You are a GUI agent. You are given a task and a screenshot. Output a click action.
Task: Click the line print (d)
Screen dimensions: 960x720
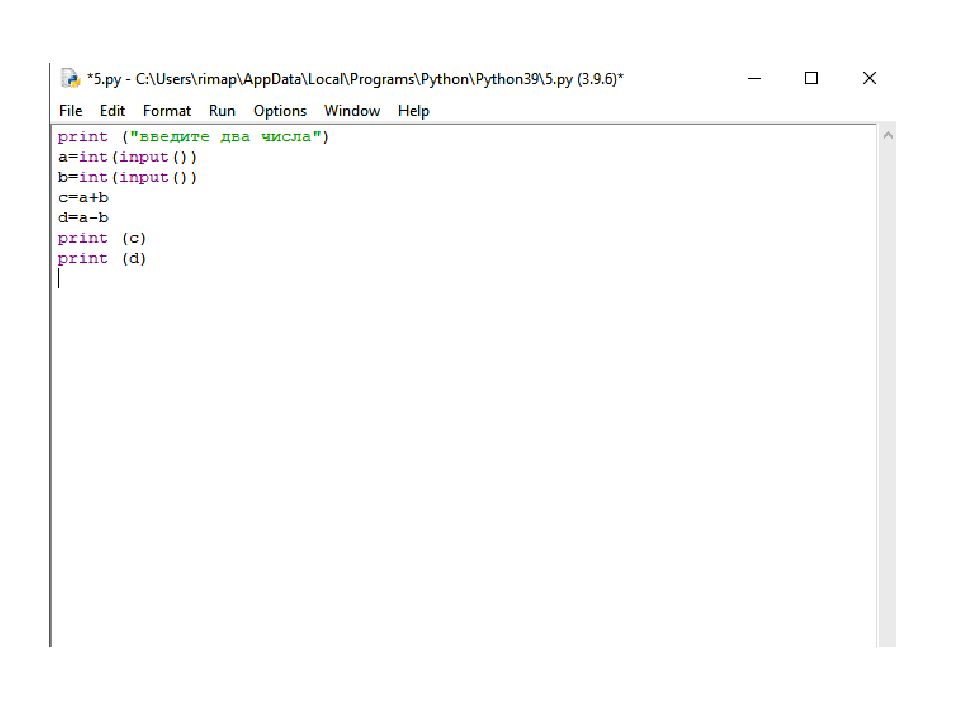tap(102, 258)
